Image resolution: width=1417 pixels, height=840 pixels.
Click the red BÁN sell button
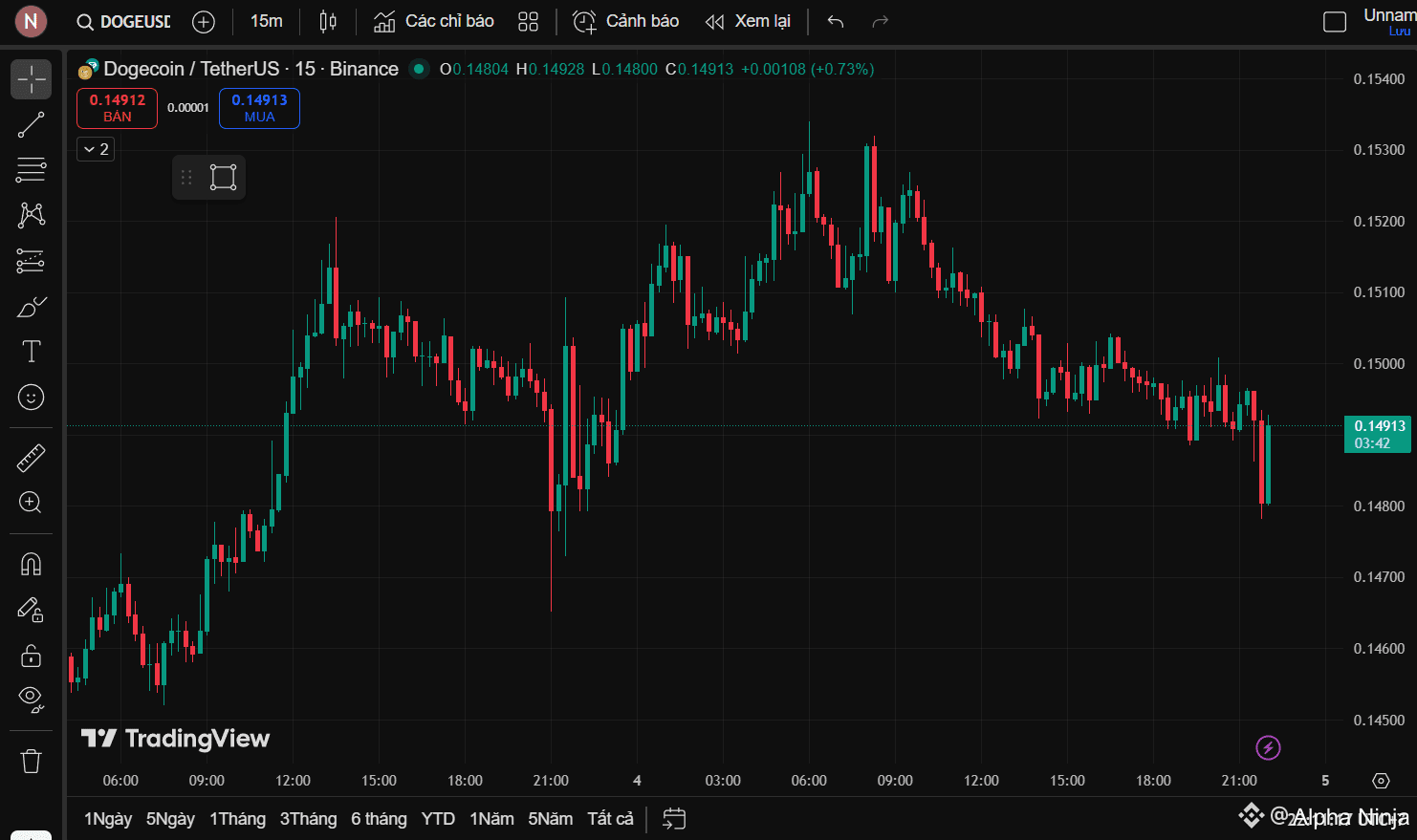click(117, 108)
